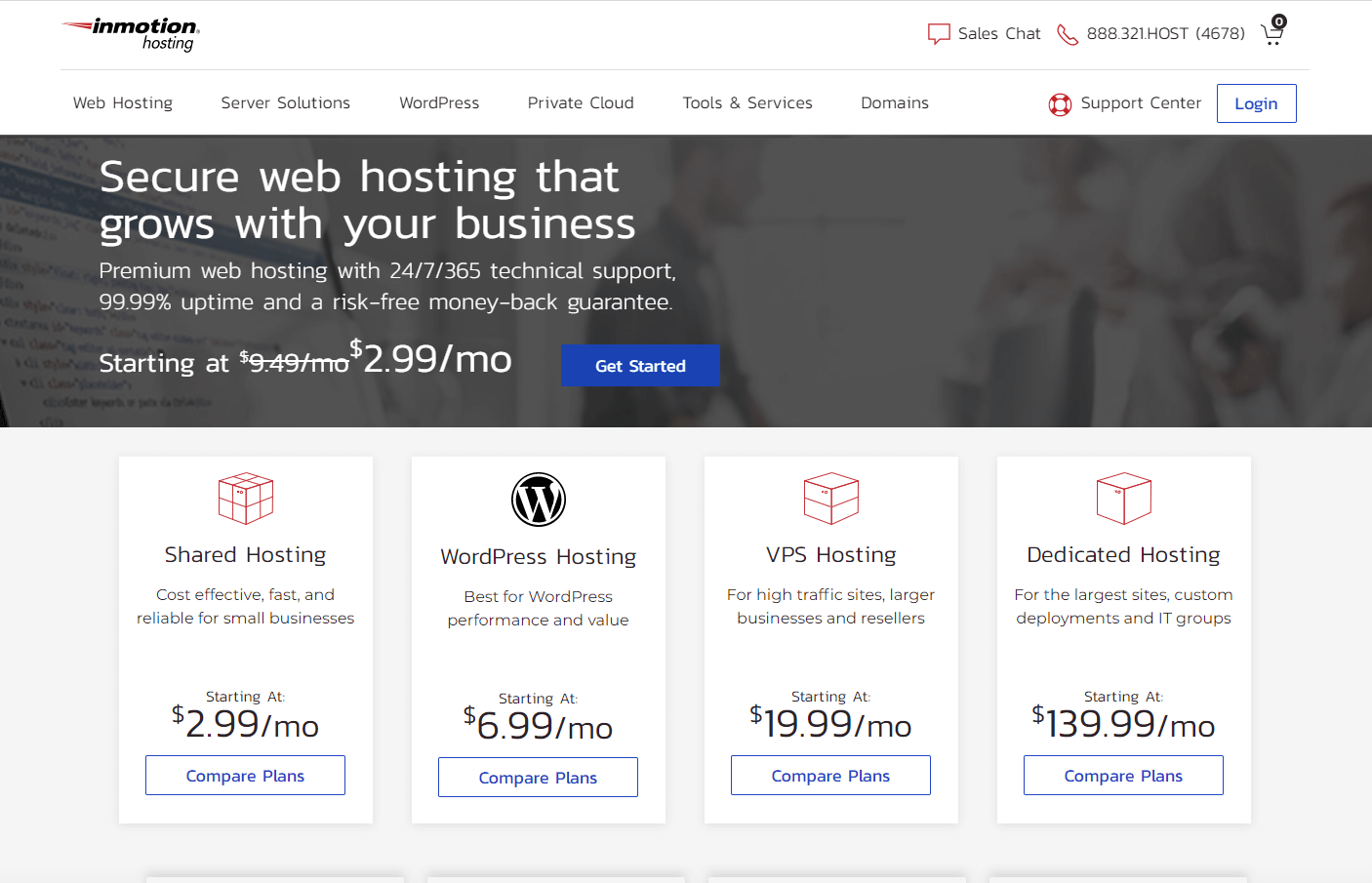Click the cart item count badge
The image size is (1372, 883).
coord(1279,21)
